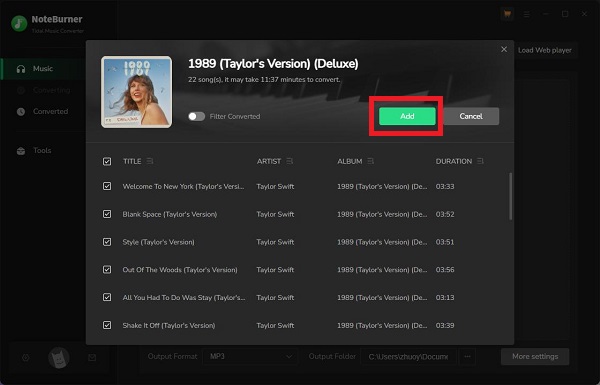Sort by ALBUM column icon
The height and width of the screenshot is (385, 600).
click(x=370, y=161)
